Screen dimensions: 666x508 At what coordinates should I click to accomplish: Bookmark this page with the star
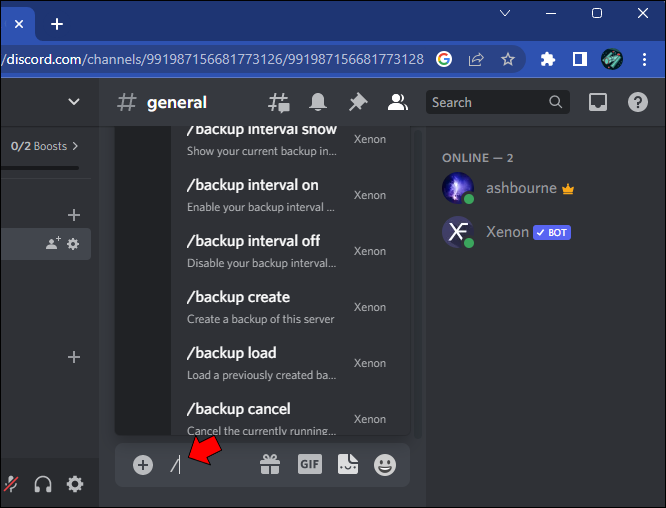pyautogui.click(x=508, y=59)
